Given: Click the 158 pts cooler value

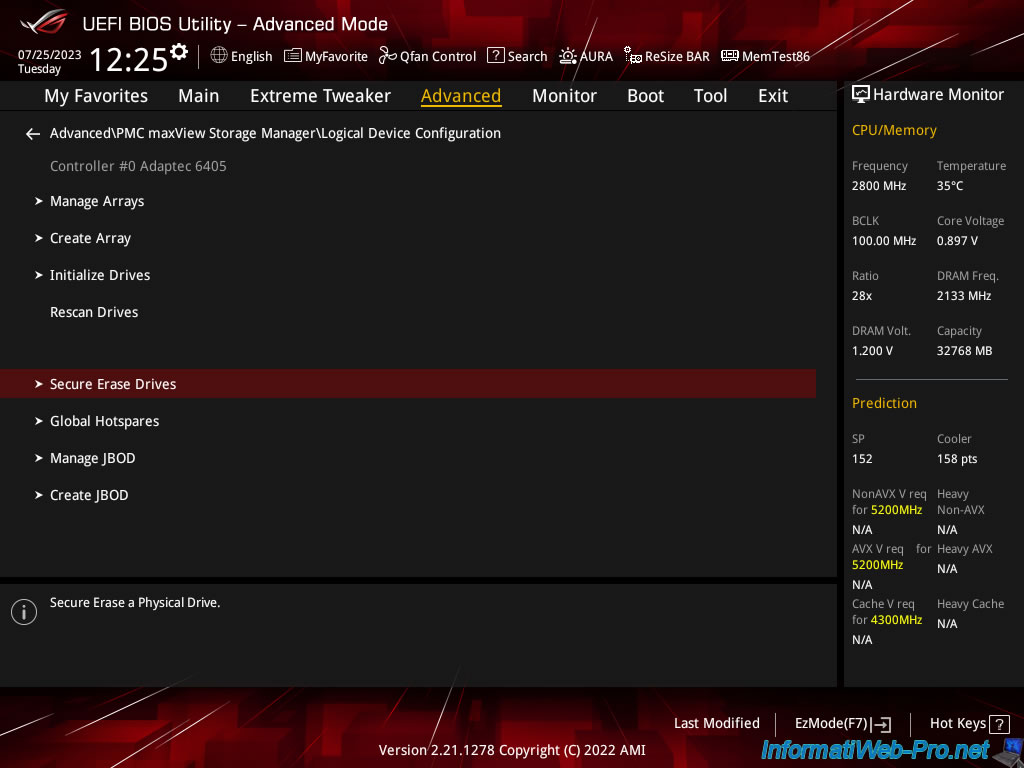Looking at the screenshot, I should click(957, 459).
